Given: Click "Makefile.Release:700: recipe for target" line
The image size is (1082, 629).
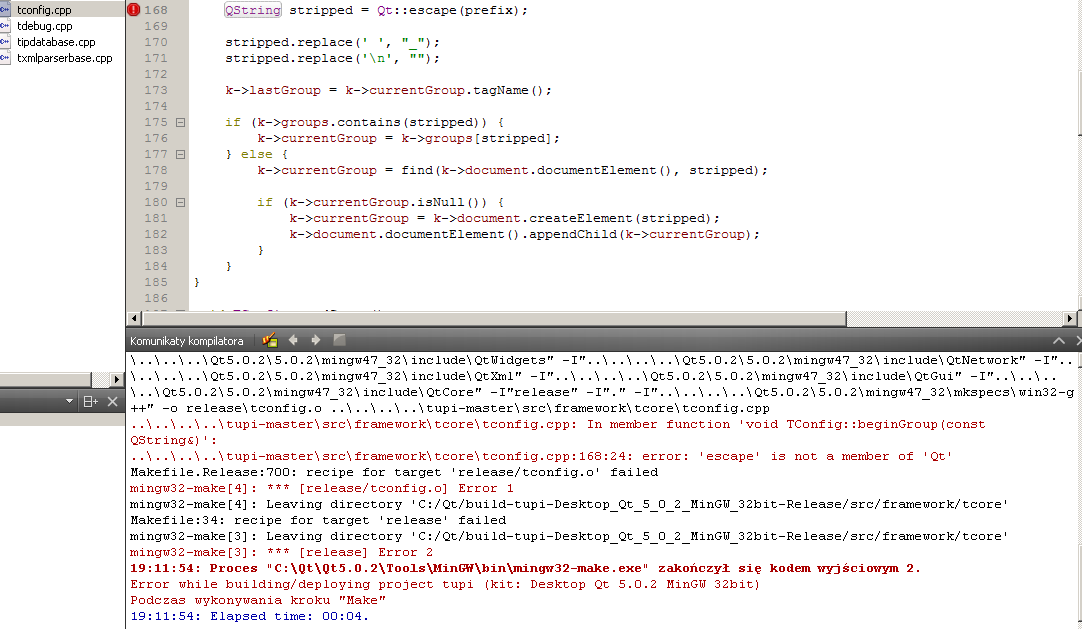Looking at the screenshot, I should tap(394, 472).
